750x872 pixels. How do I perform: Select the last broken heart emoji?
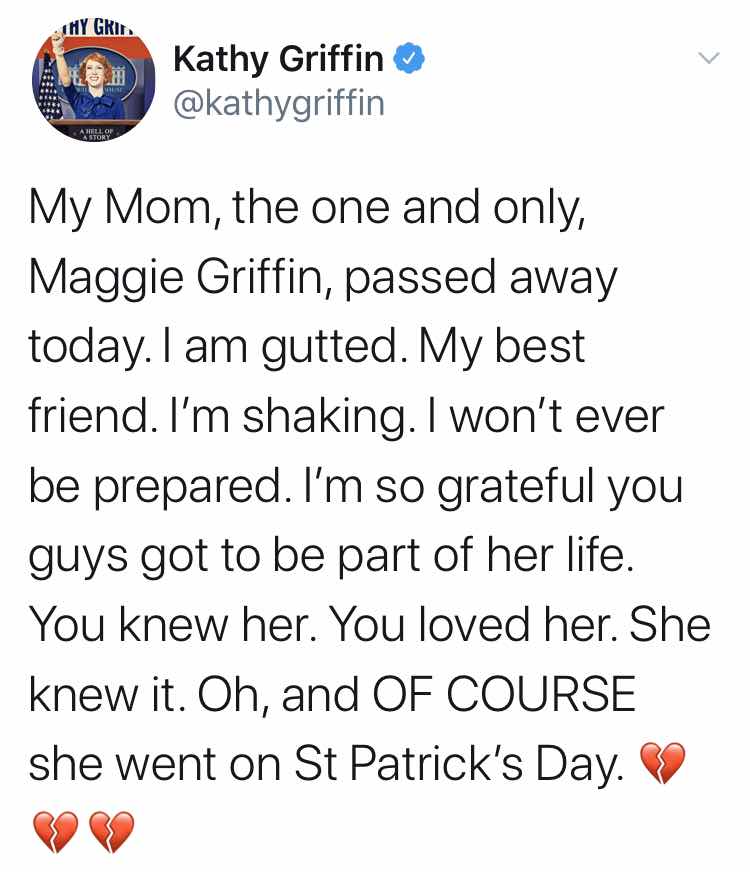point(112,832)
